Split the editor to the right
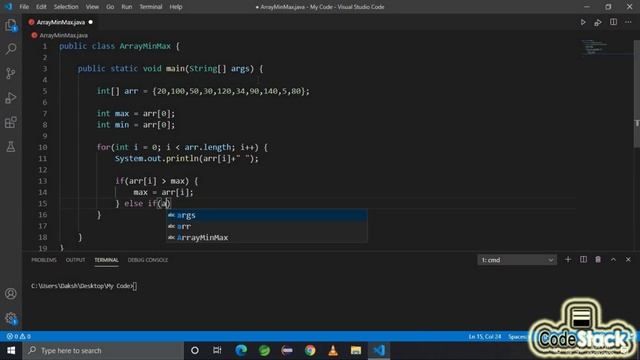Screen dimensions: 640x360 (613, 22)
